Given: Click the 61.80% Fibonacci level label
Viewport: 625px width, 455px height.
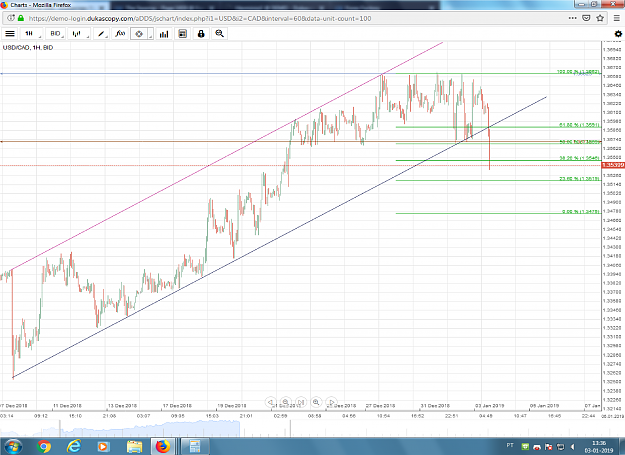Looking at the screenshot, I should click(579, 125).
